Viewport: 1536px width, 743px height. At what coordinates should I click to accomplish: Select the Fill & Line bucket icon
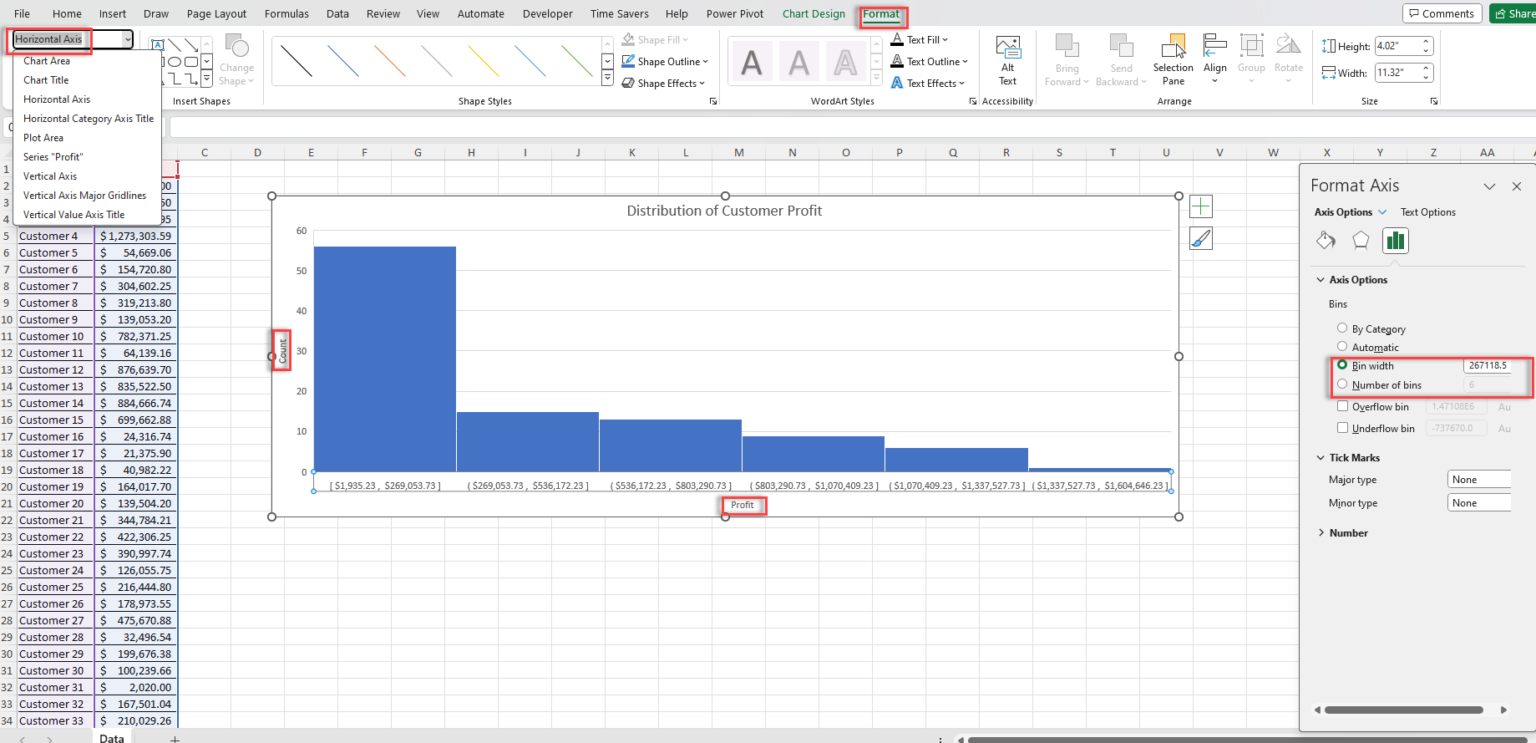(1325, 240)
